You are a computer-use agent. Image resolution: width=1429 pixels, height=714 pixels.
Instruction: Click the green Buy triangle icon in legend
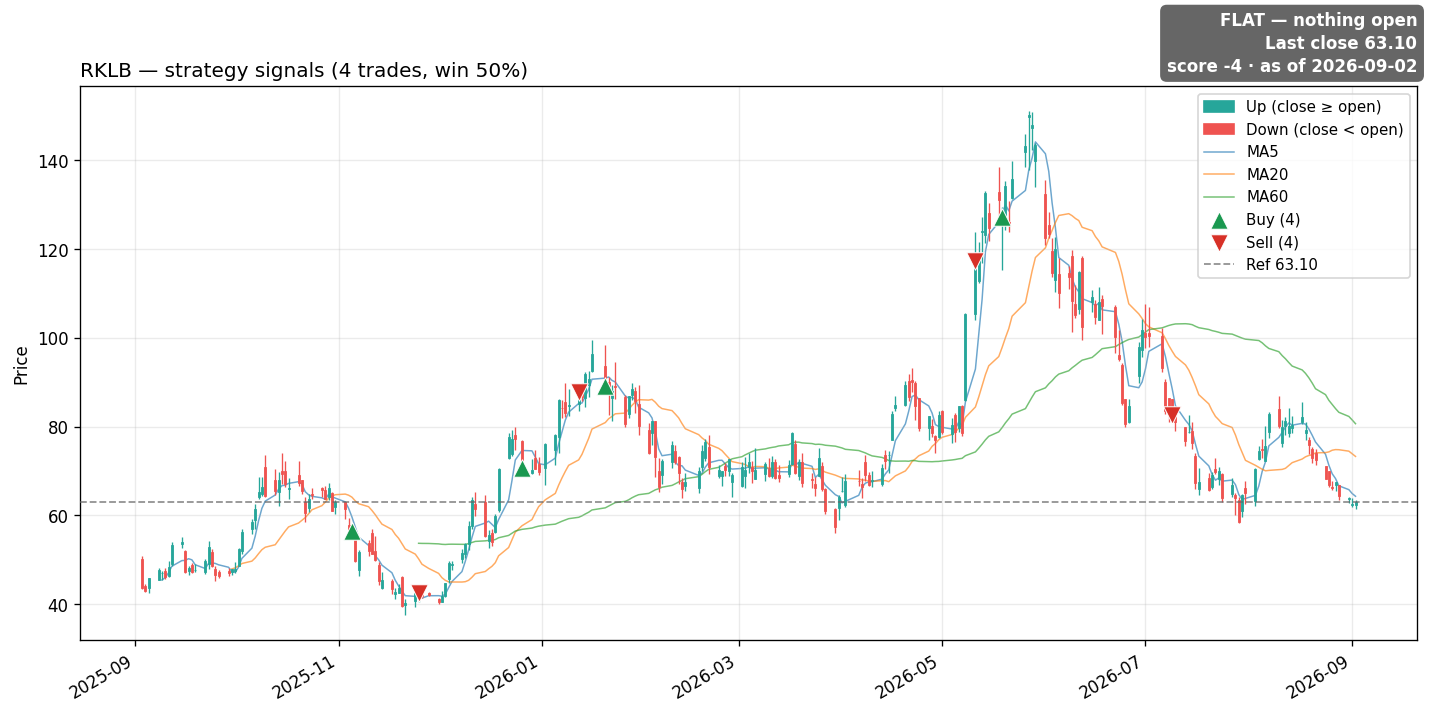click(1219, 220)
